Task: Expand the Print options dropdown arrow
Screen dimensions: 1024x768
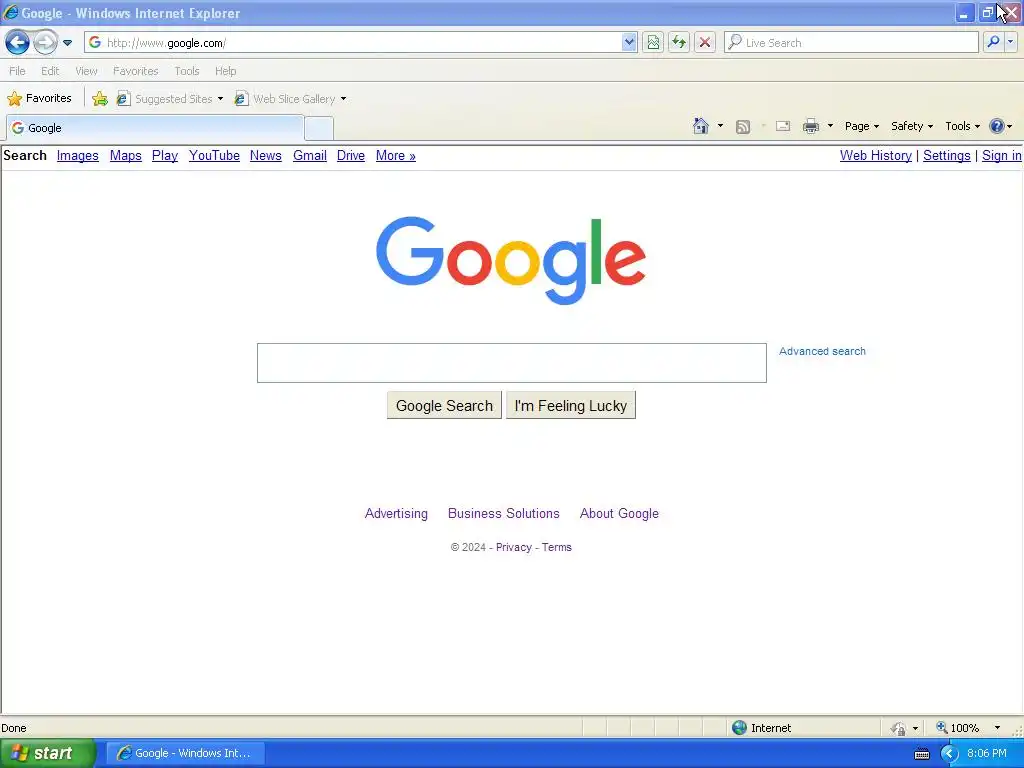Action: pos(830,126)
